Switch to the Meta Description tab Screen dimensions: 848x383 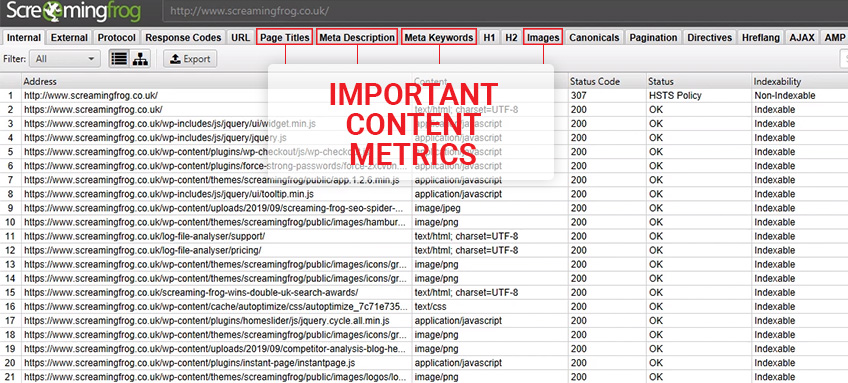coord(357,37)
